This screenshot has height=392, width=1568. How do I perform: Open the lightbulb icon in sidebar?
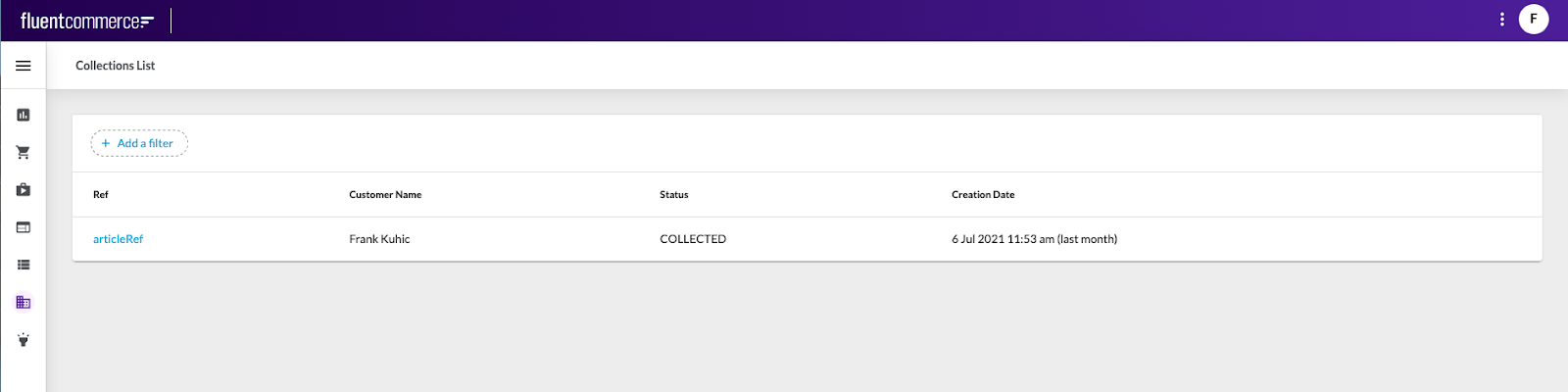click(24, 340)
